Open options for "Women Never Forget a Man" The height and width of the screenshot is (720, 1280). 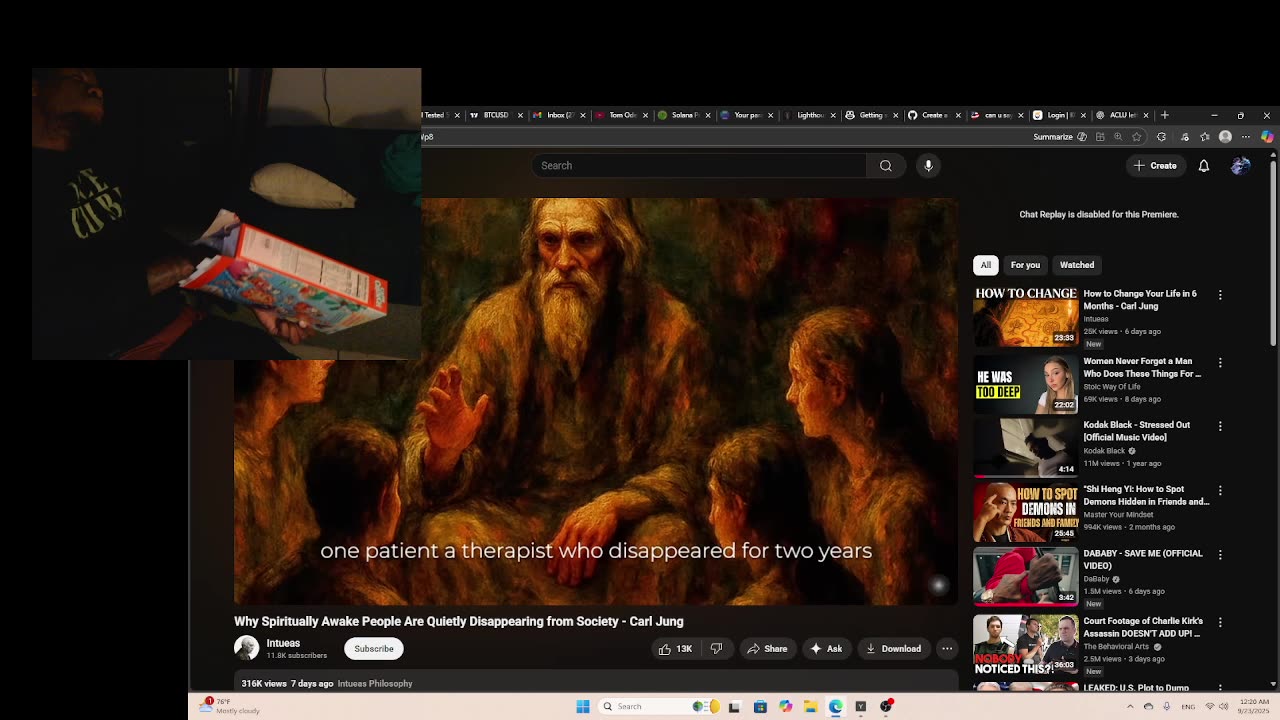click(x=1220, y=362)
